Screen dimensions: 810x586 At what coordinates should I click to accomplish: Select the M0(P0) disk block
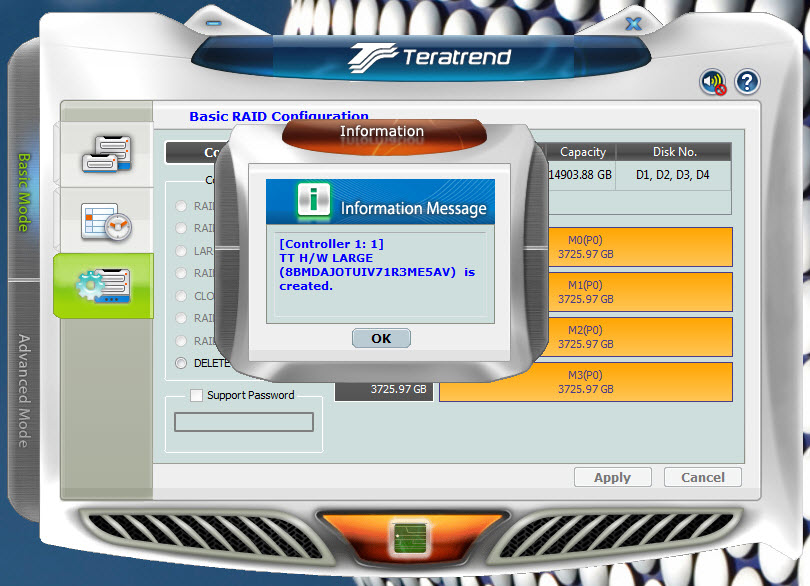[x=640, y=247]
